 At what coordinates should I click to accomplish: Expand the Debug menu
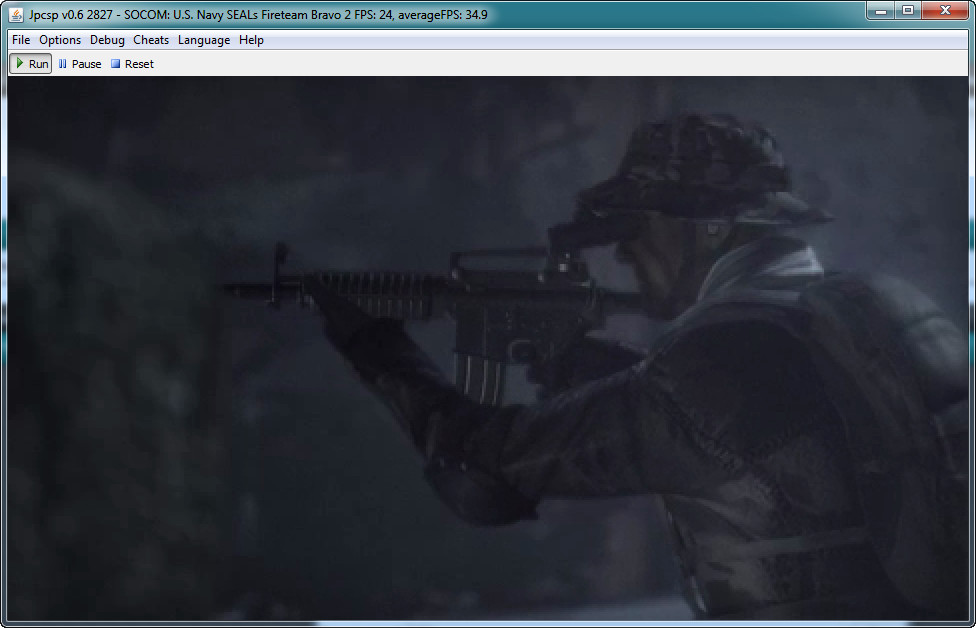(107, 40)
